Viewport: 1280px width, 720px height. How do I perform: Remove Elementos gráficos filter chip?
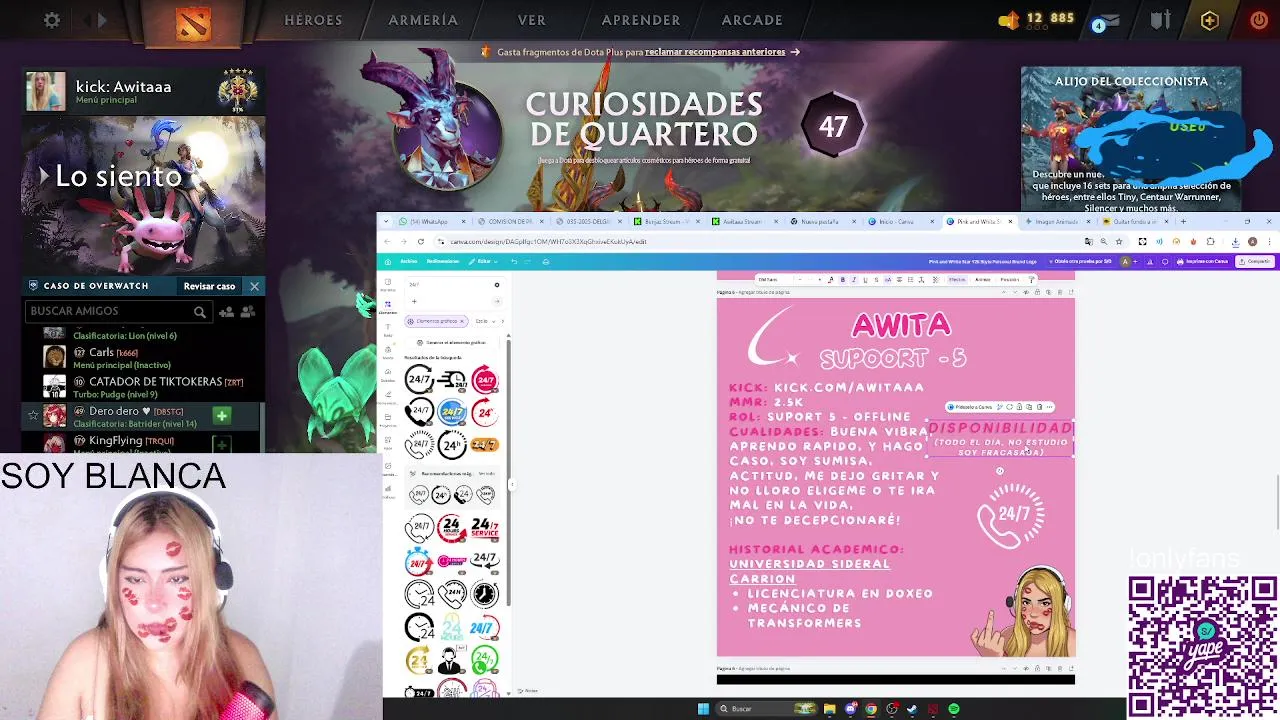click(462, 321)
